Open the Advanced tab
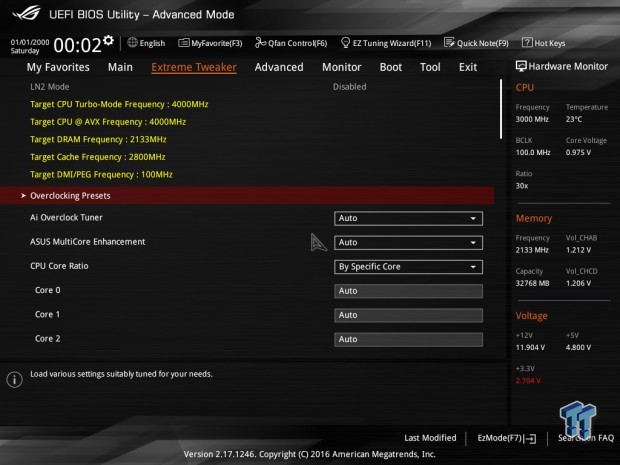 [279, 67]
